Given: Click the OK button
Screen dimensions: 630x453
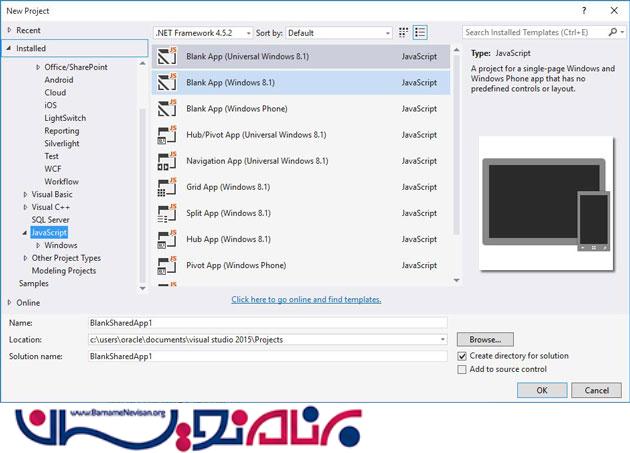Looking at the screenshot, I should tap(542, 390).
